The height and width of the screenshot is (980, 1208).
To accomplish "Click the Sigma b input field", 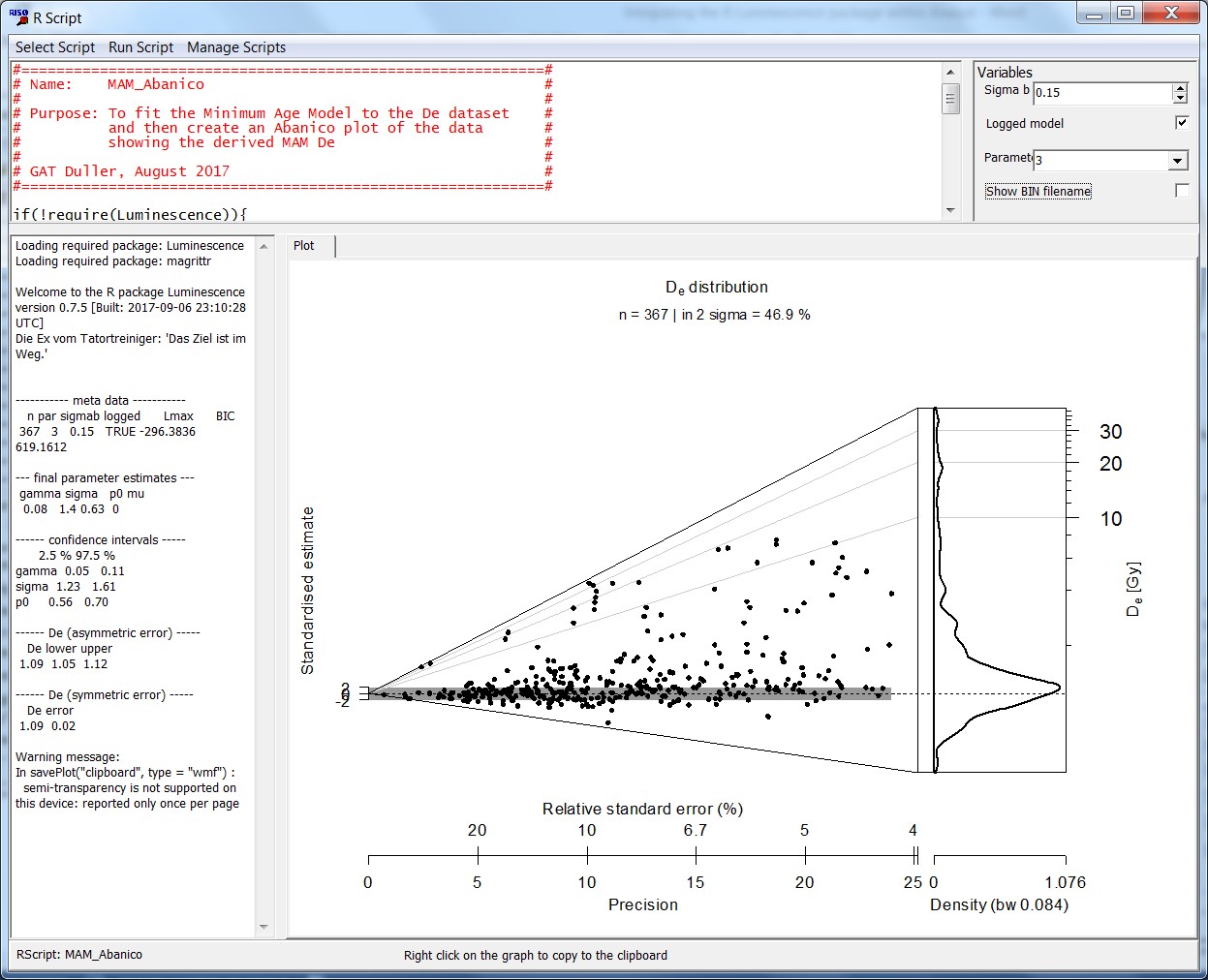I will (x=1102, y=93).
